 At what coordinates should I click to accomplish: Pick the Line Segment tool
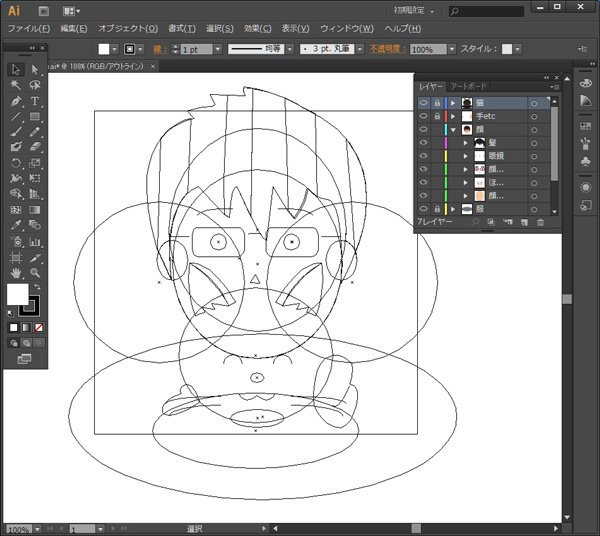[x=16, y=116]
